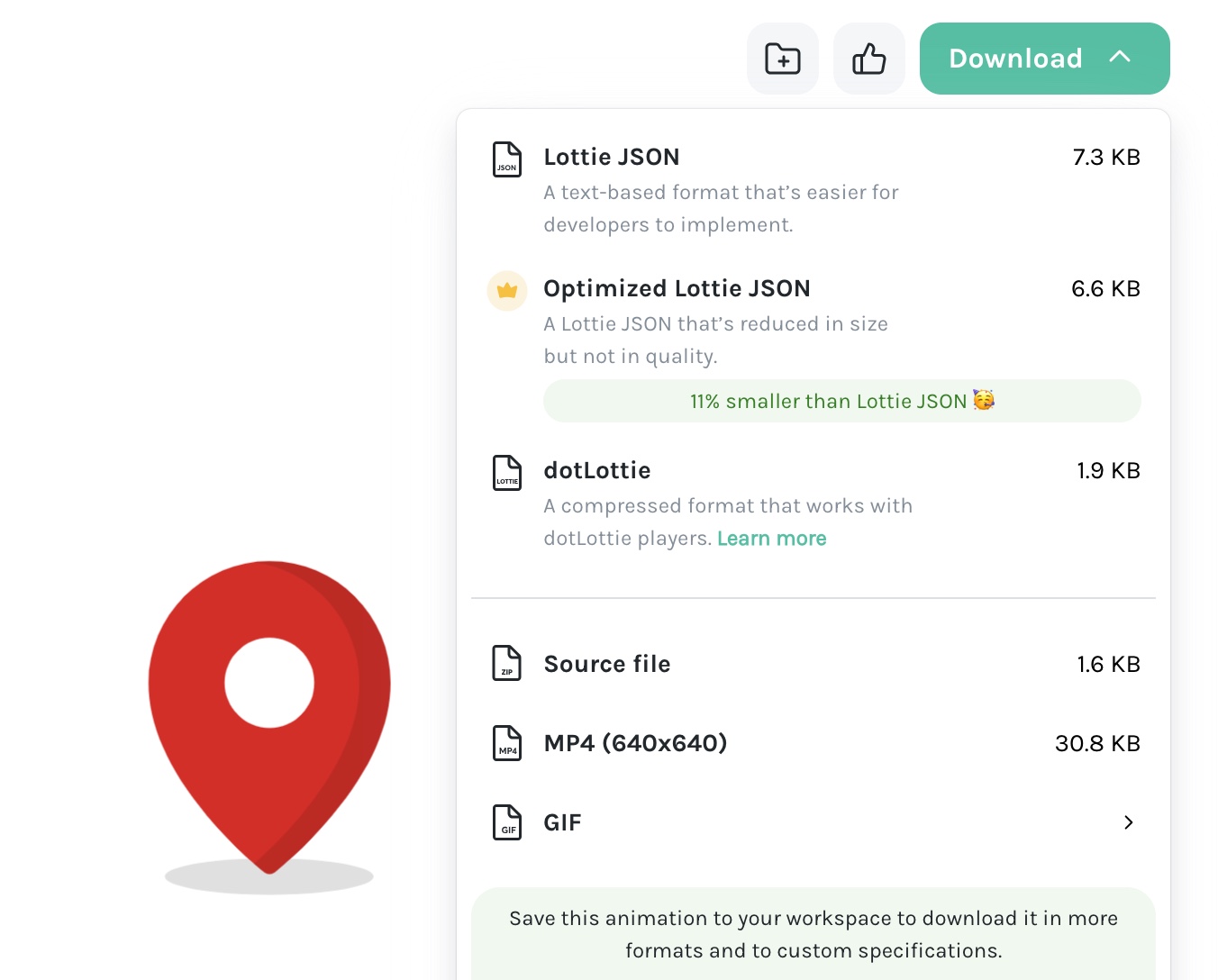1218x980 pixels.
Task: Click the save to folder icon
Action: [782, 59]
